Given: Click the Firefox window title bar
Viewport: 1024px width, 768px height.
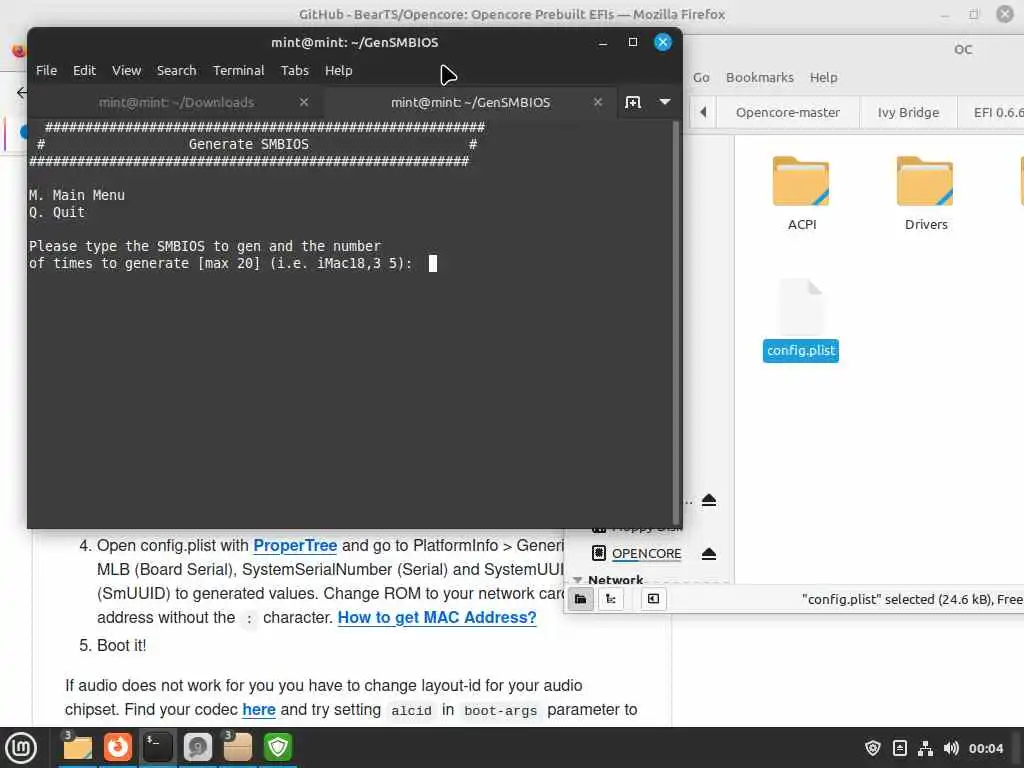Looking at the screenshot, I should (x=511, y=14).
